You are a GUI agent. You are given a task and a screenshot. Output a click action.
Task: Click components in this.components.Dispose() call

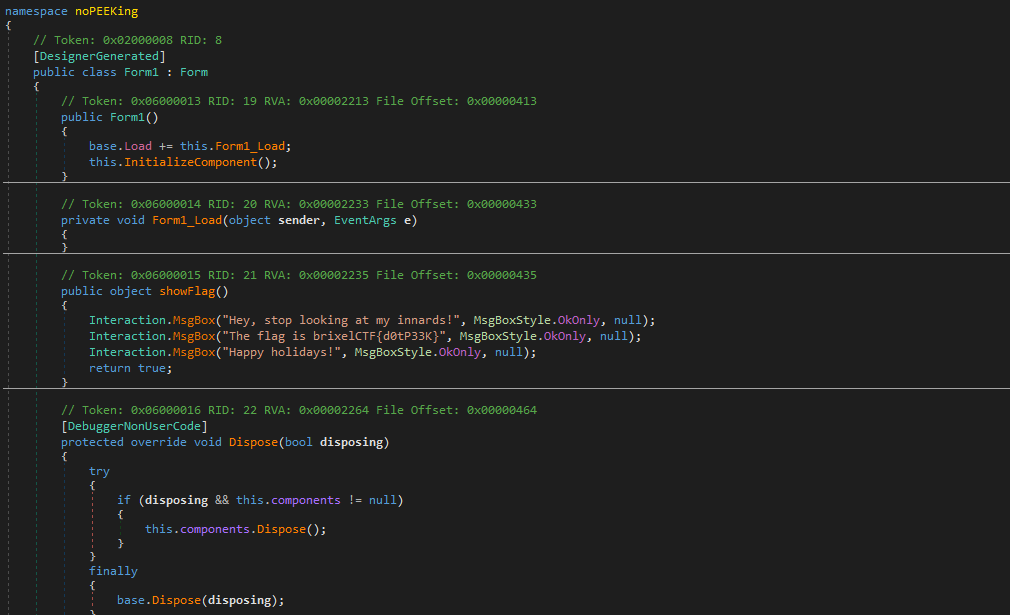pyautogui.click(x=215, y=529)
